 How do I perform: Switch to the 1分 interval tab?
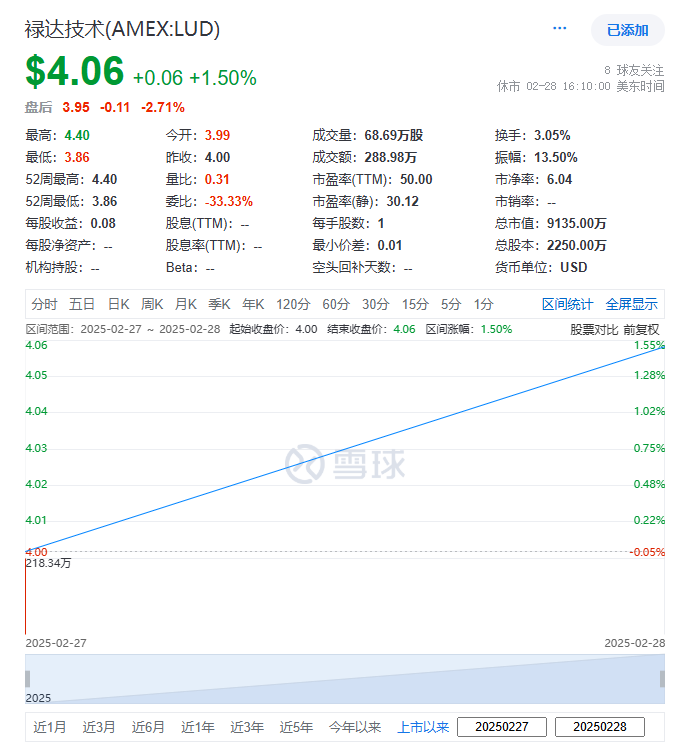point(484,304)
